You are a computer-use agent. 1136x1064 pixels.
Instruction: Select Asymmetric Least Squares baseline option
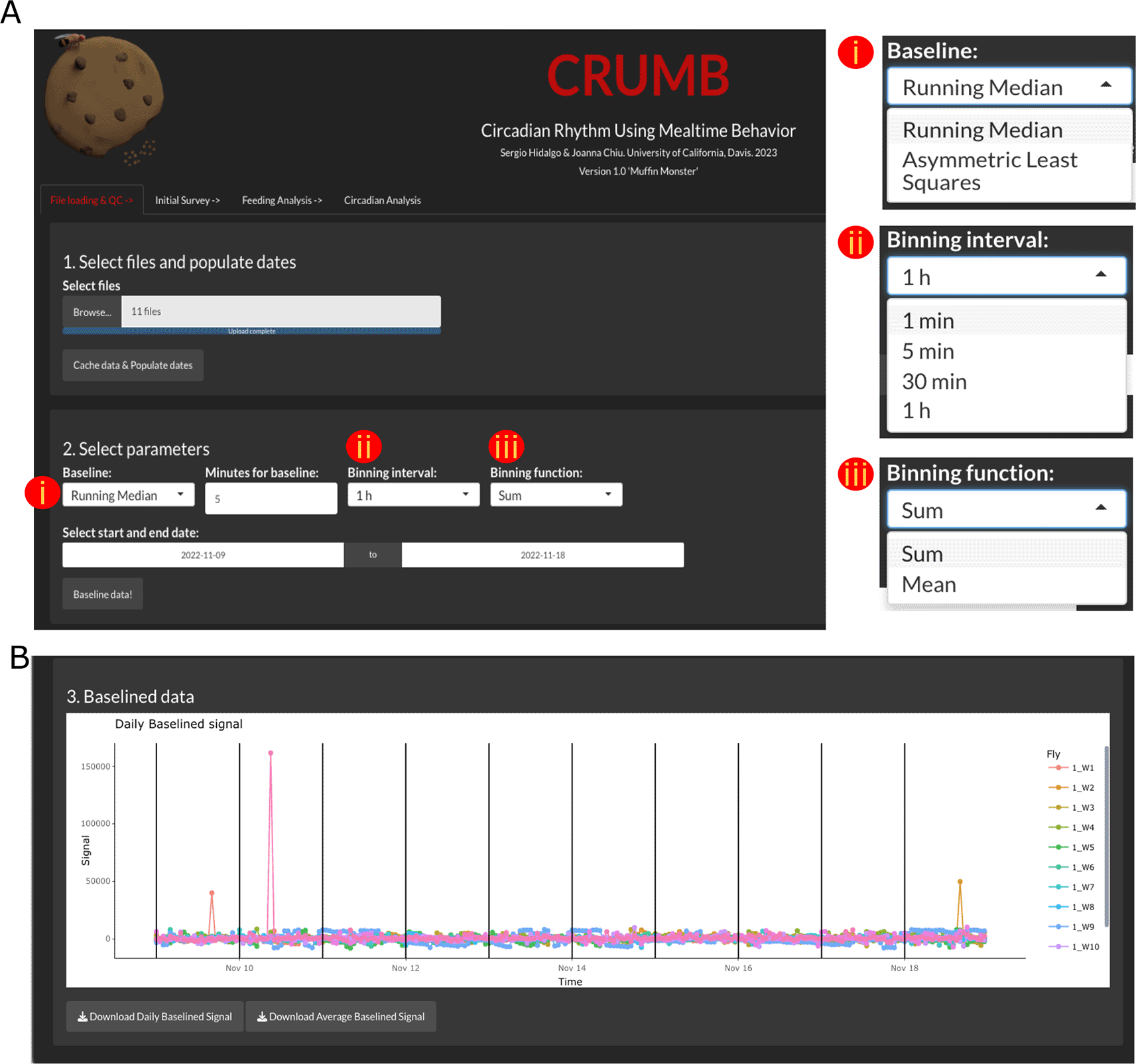(989, 171)
